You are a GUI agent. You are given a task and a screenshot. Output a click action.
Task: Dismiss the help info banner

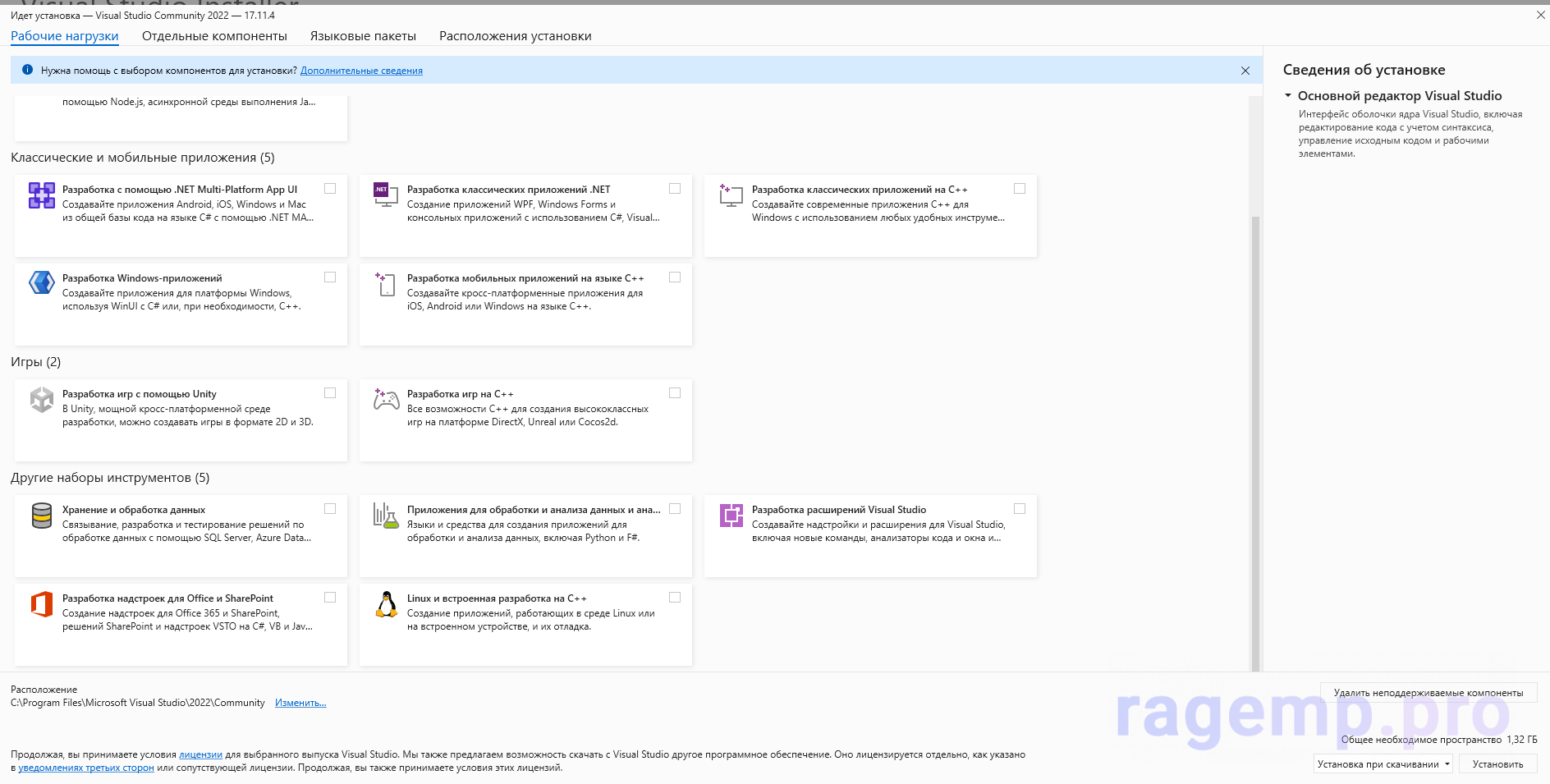point(1245,71)
